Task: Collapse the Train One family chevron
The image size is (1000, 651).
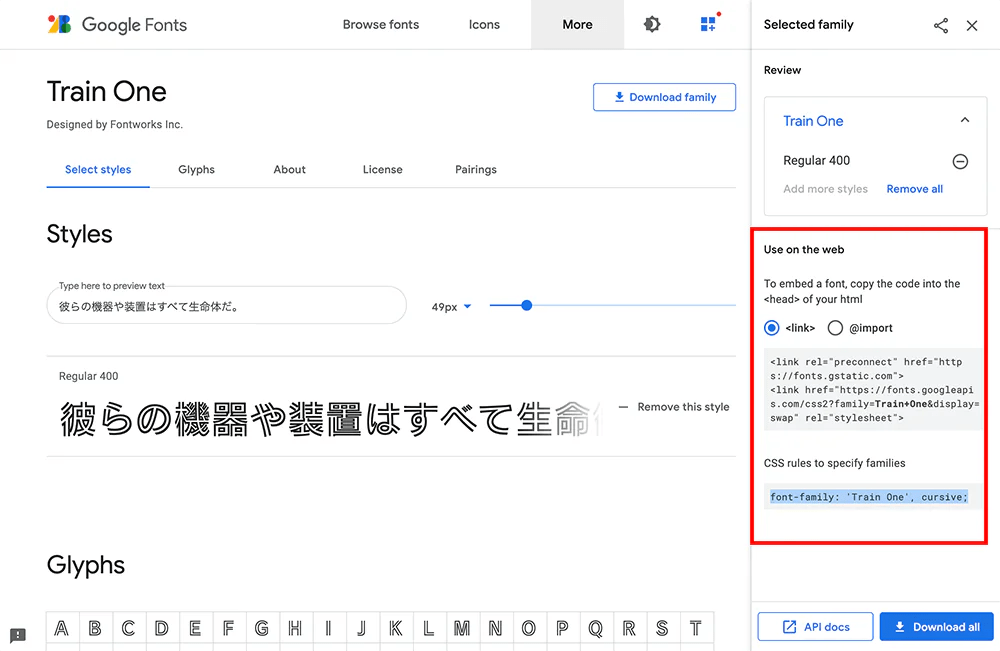Action: 965,120
